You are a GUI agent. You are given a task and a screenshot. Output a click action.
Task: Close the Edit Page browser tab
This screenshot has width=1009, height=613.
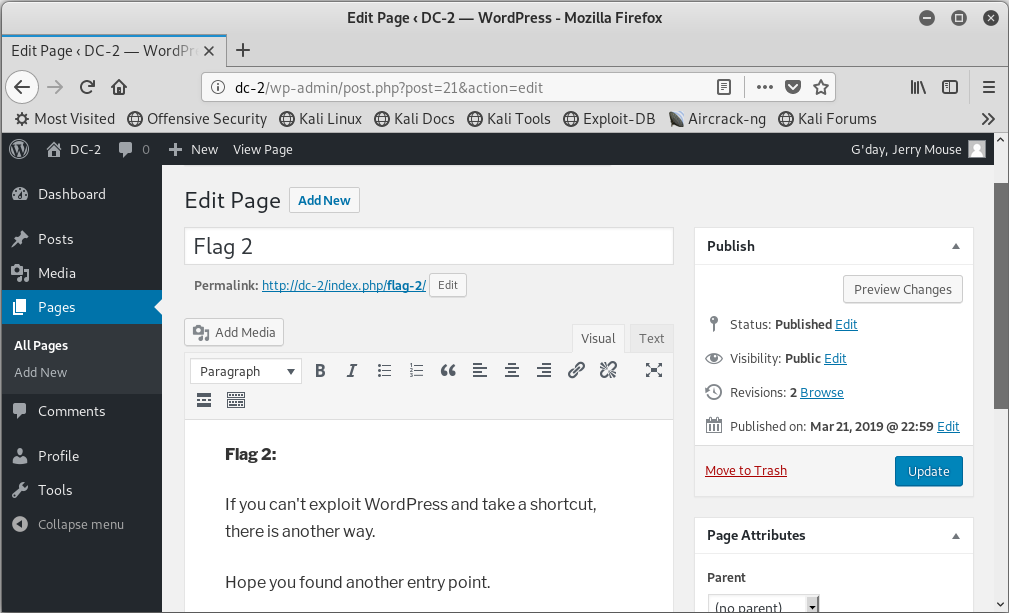click(209, 51)
